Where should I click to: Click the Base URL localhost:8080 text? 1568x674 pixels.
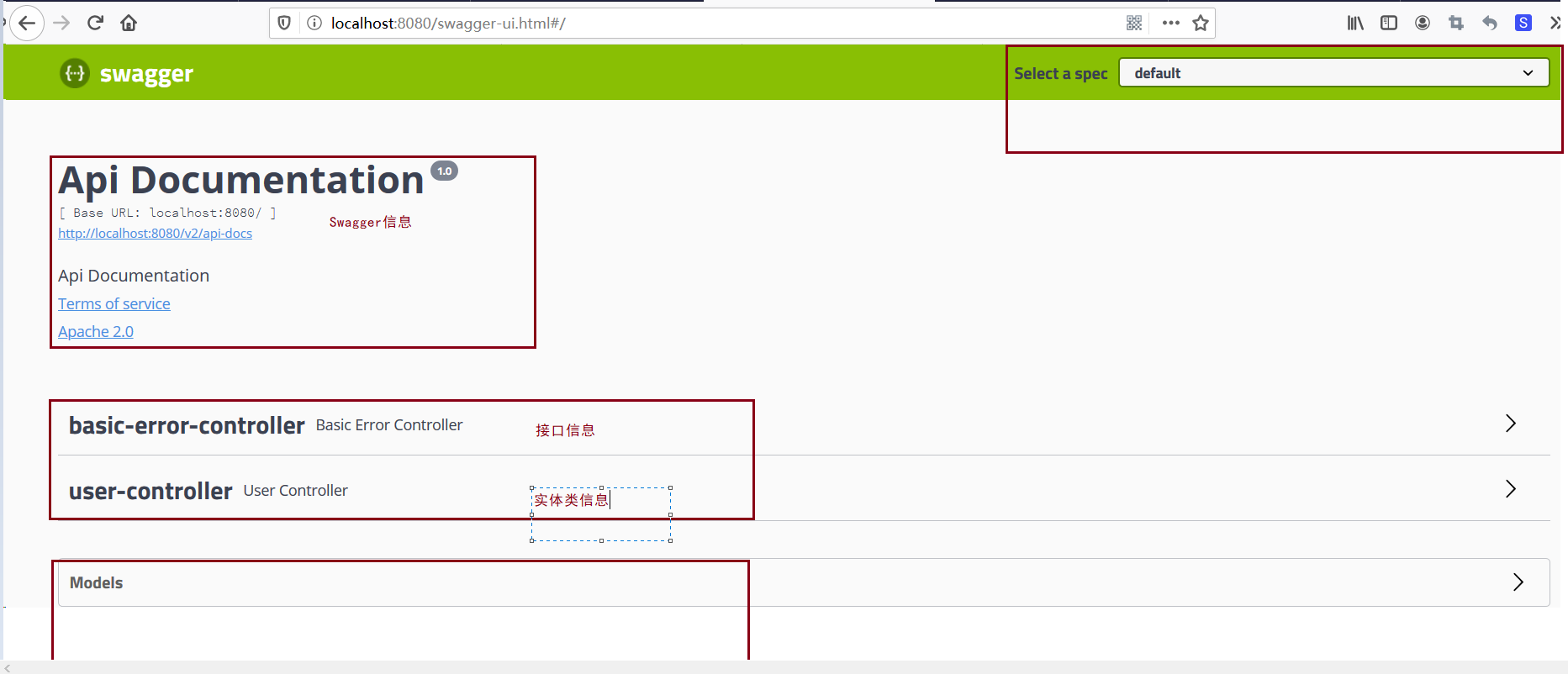pyautogui.click(x=167, y=213)
